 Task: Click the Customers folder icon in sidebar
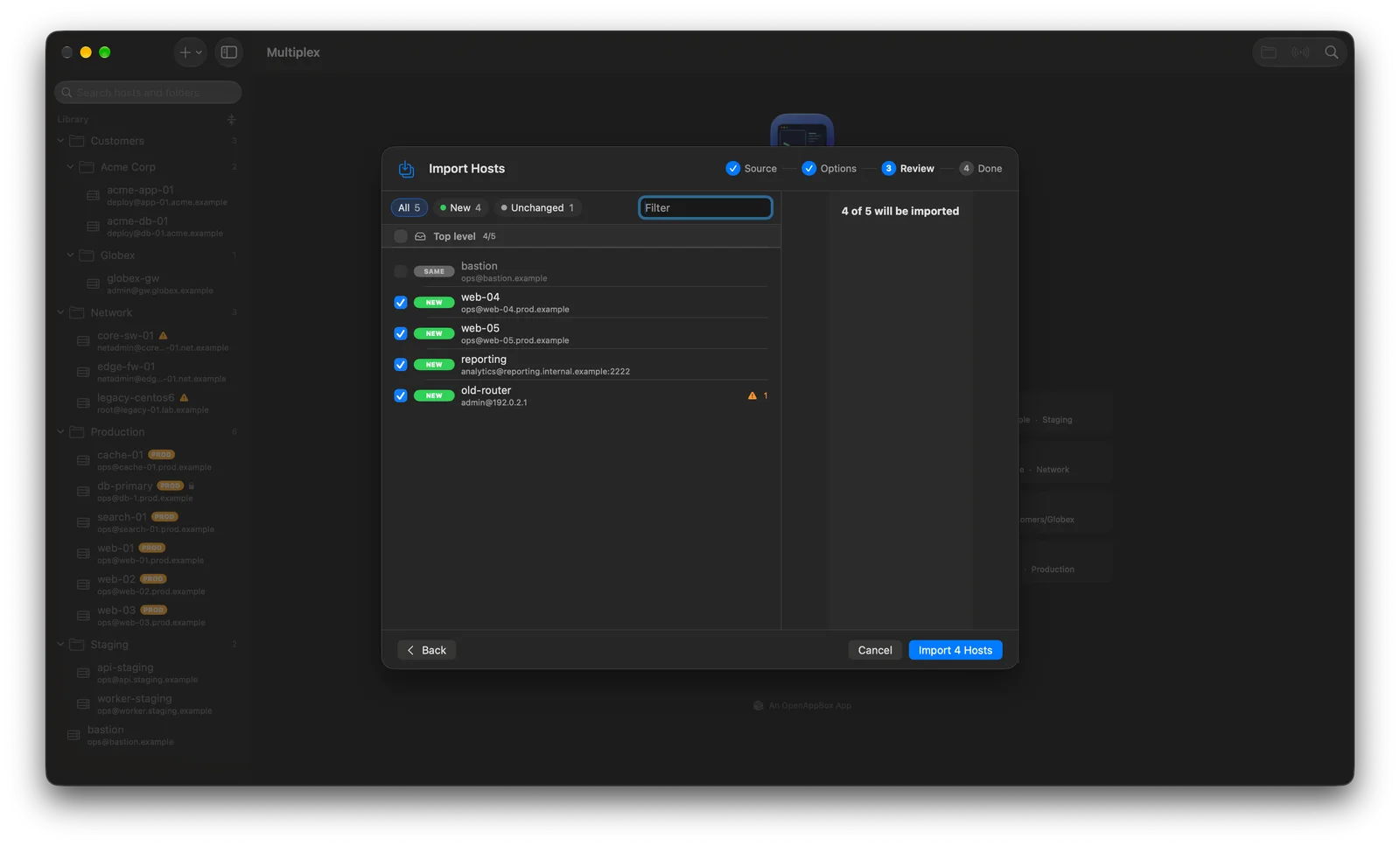point(77,141)
